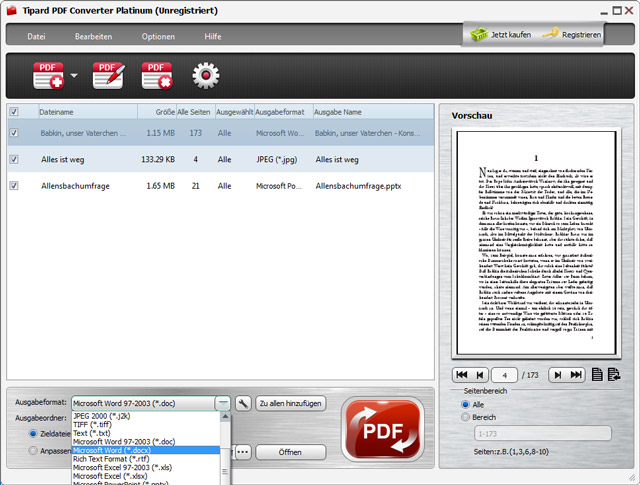Click the Rename PDF pencil icon

(109, 76)
